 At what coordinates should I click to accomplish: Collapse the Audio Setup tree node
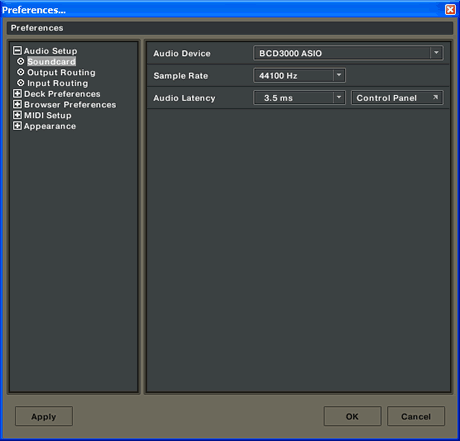17,51
